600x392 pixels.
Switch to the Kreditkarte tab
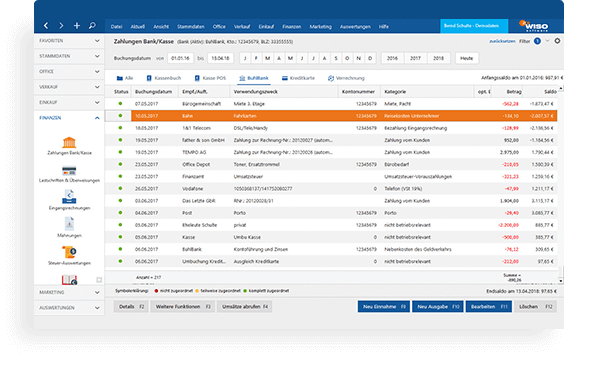pyautogui.click(x=298, y=78)
